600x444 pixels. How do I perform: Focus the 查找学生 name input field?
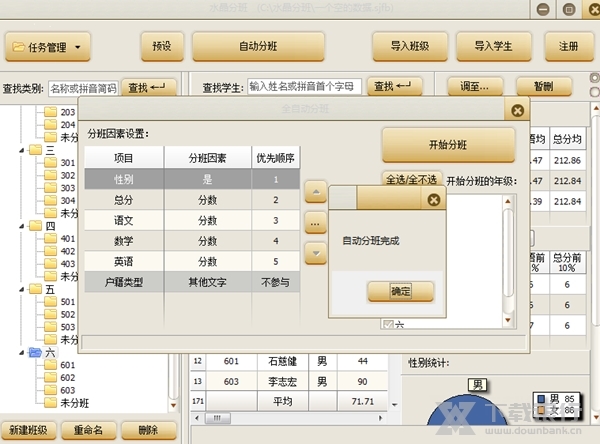304,87
